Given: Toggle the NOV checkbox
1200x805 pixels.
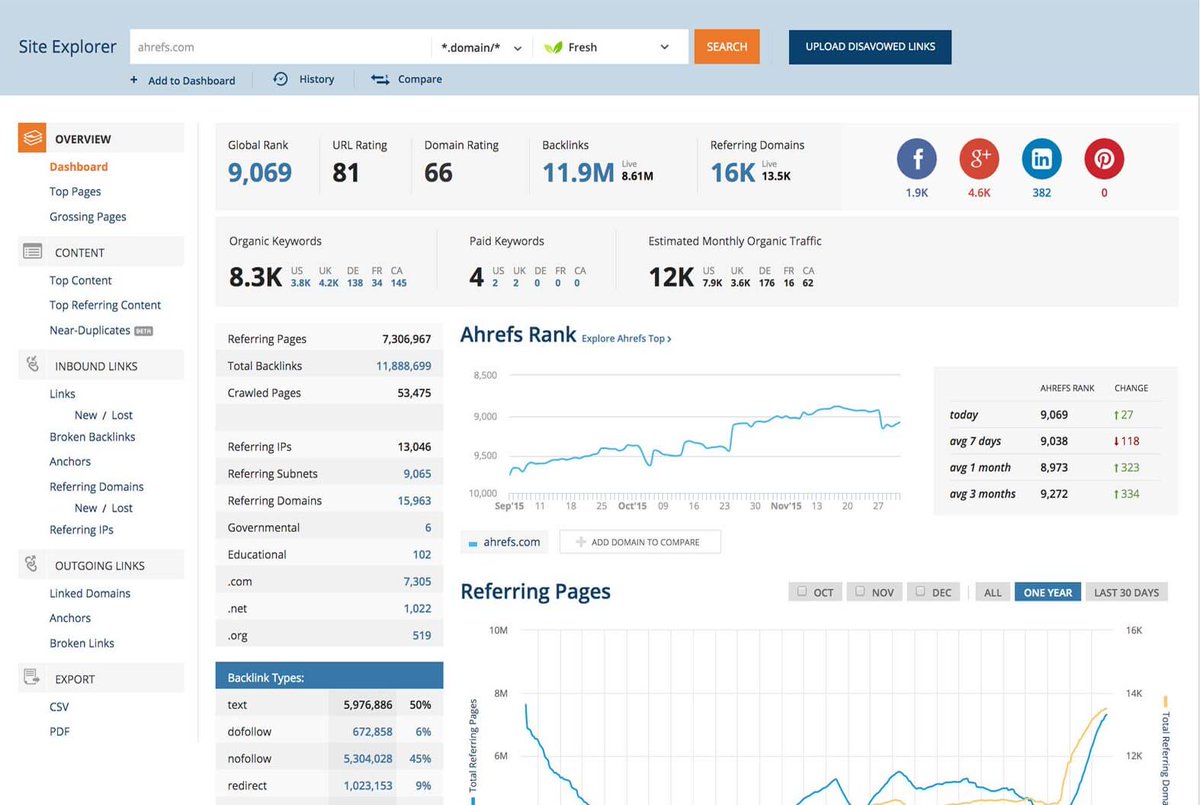Looking at the screenshot, I should [x=860, y=592].
